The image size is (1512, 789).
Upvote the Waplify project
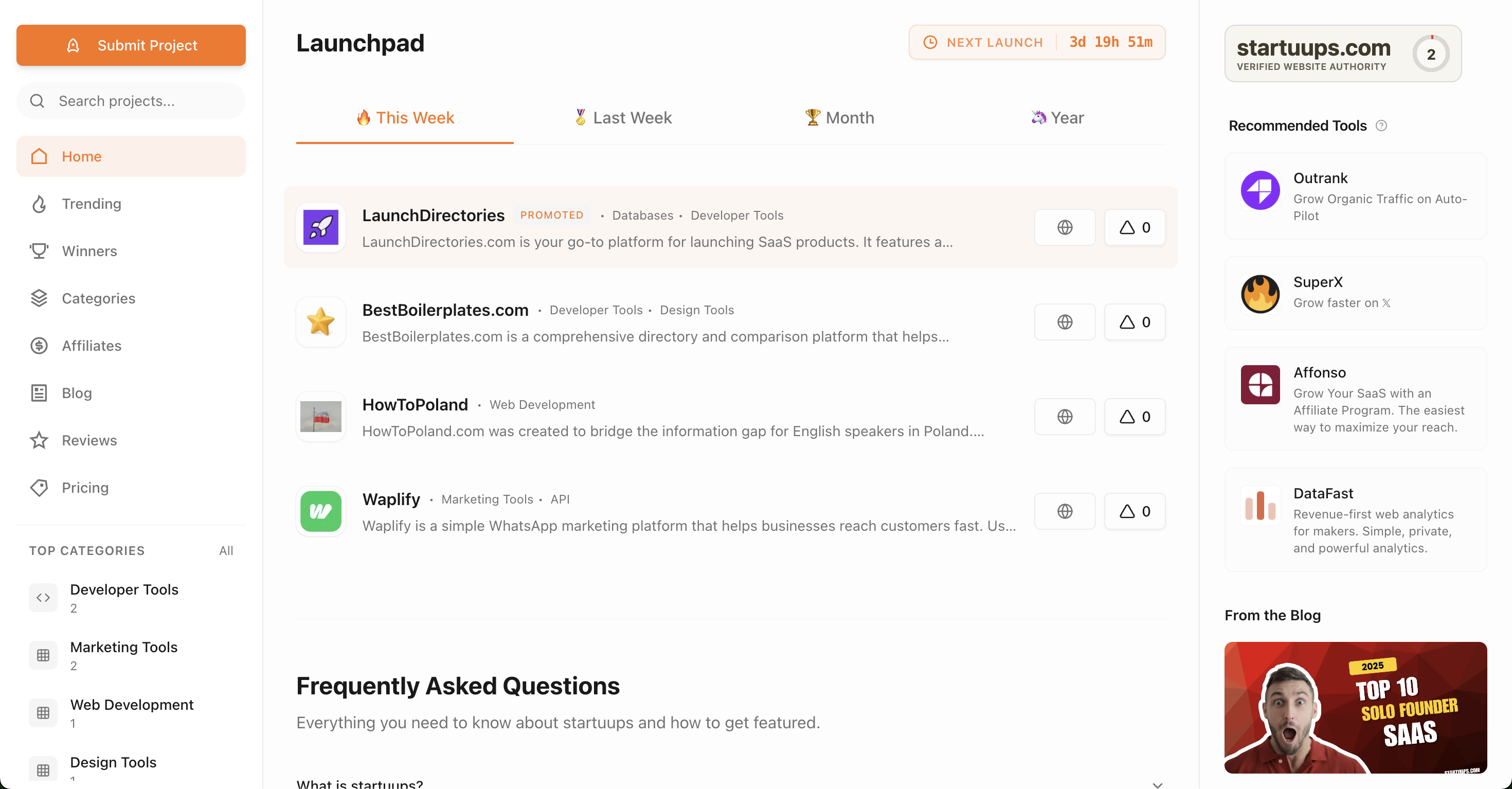(x=1134, y=511)
